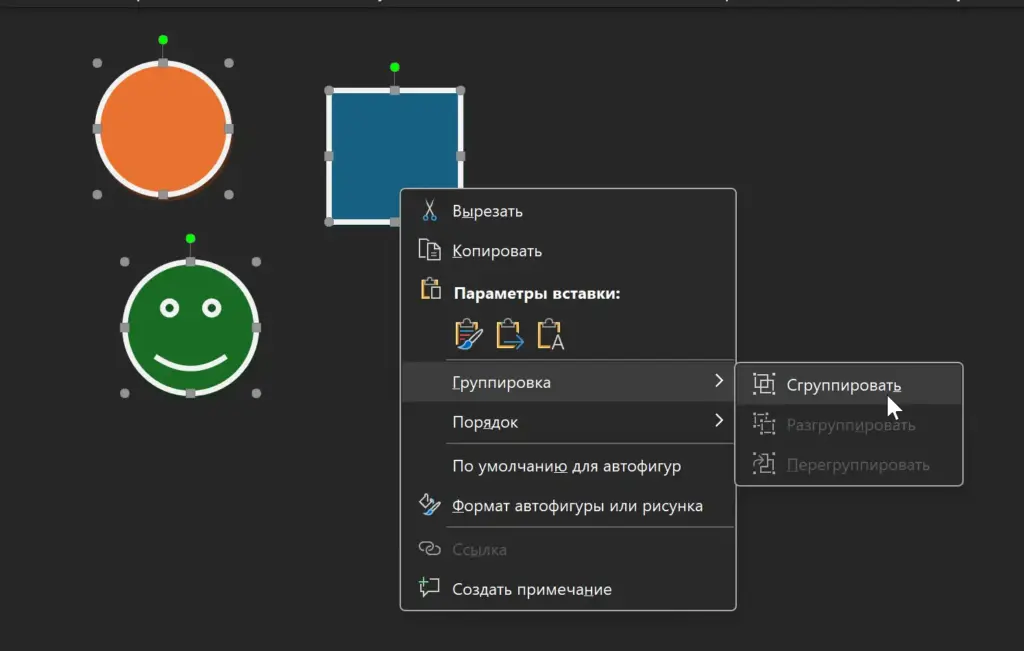Open Формат автофигуры или рисунка
This screenshot has height=651, width=1024.
(568, 505)
